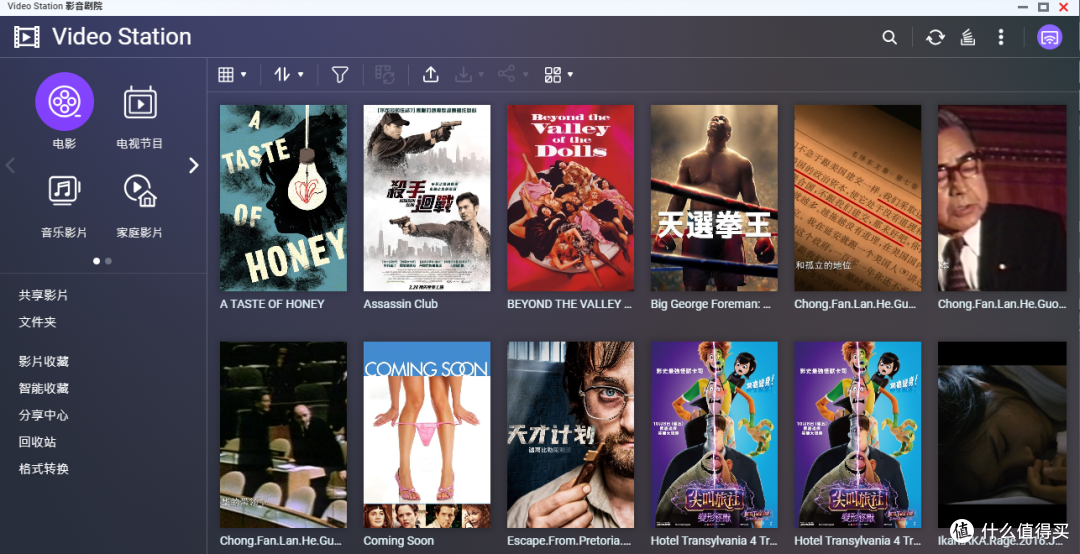Open 影片收藏 in sidebar
1080x554 pixels.
43,361
